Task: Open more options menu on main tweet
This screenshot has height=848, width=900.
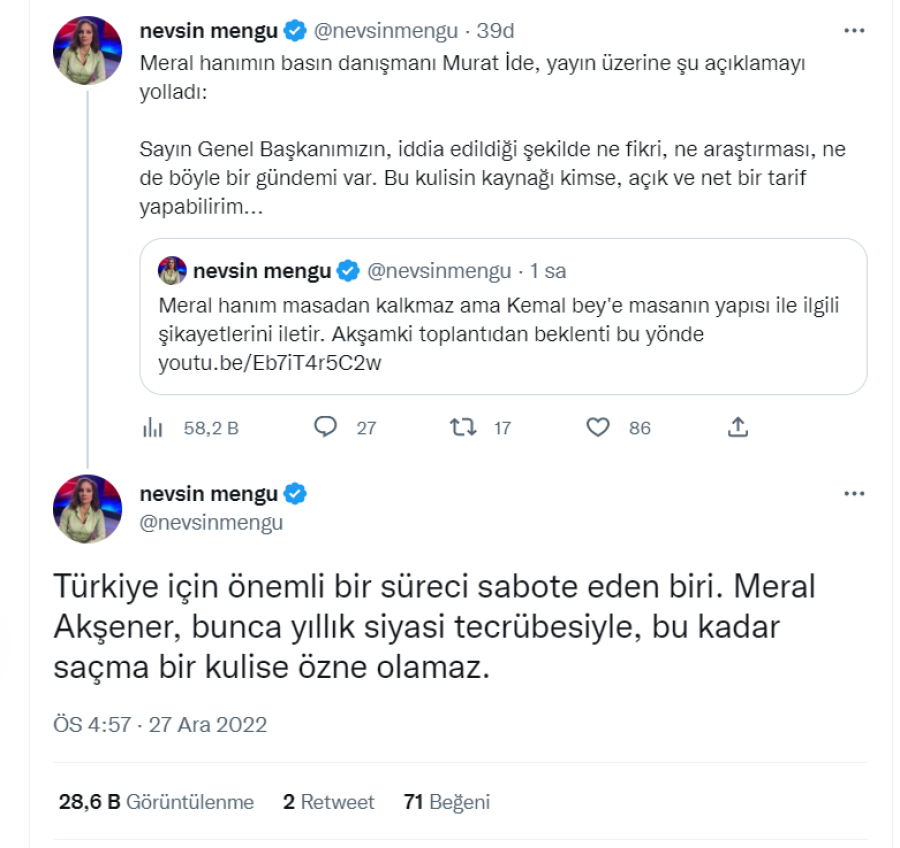Action: [853, 494]
